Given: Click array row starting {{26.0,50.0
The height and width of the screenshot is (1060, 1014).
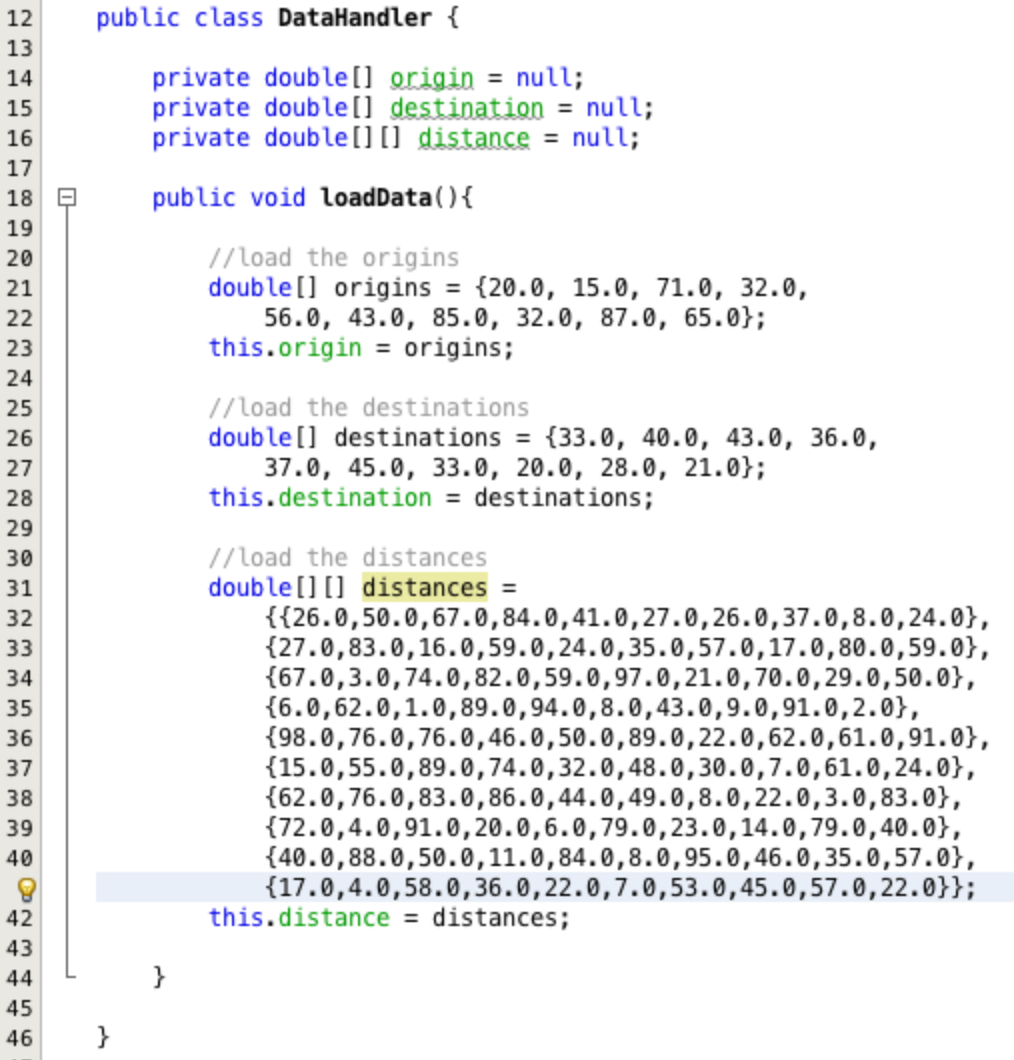Looking at the screenshot, I should (x=627, y=618).
